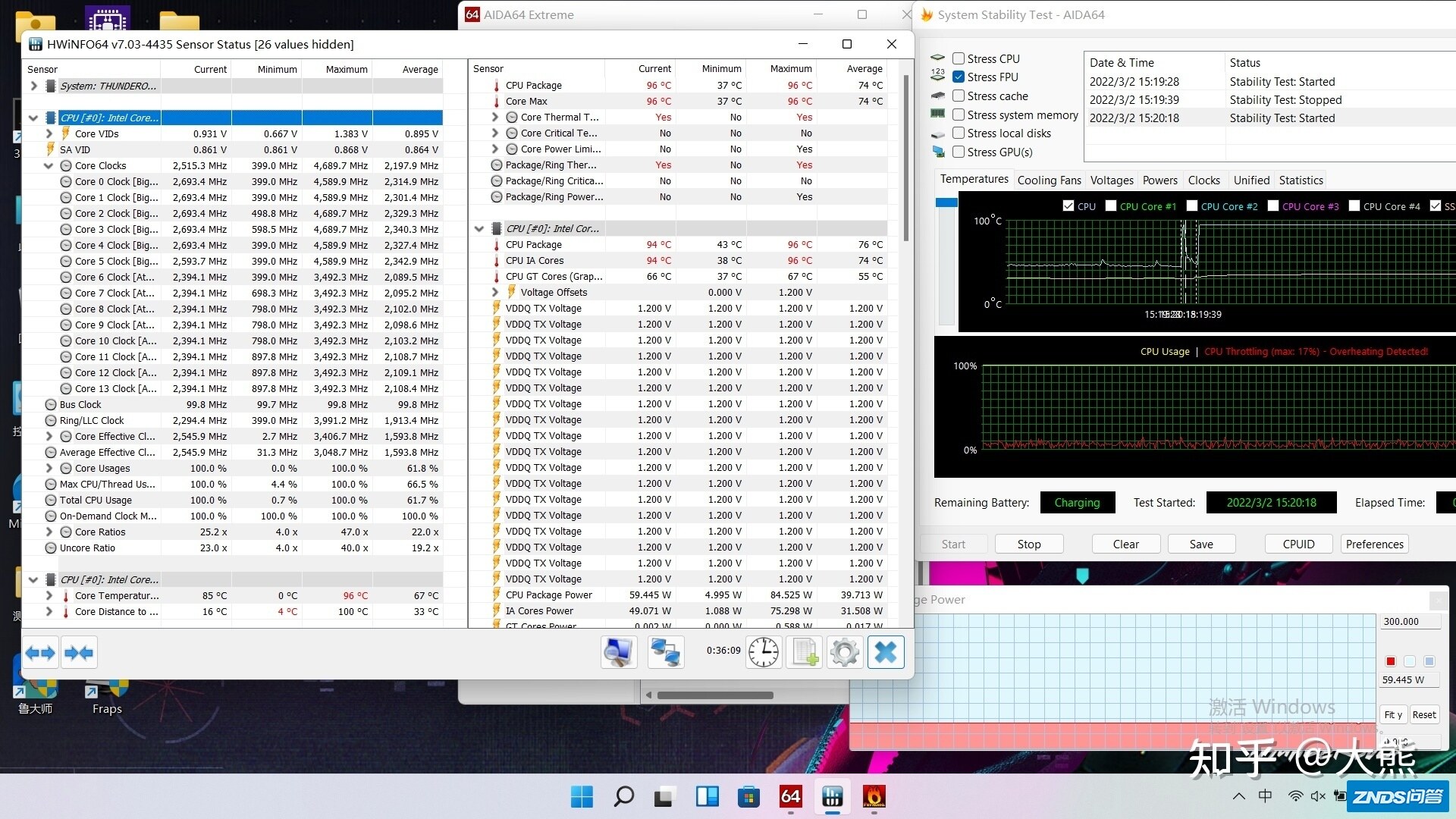
Task: Switch to Powers tab
Action: [x=1160, y=180]
